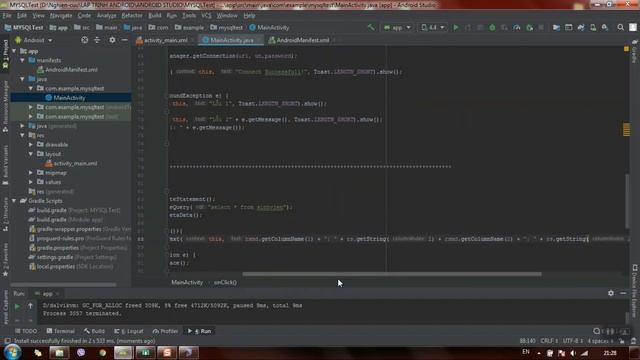
Task: Click the taskbar volume icon
Action: (x=573, y=353)
